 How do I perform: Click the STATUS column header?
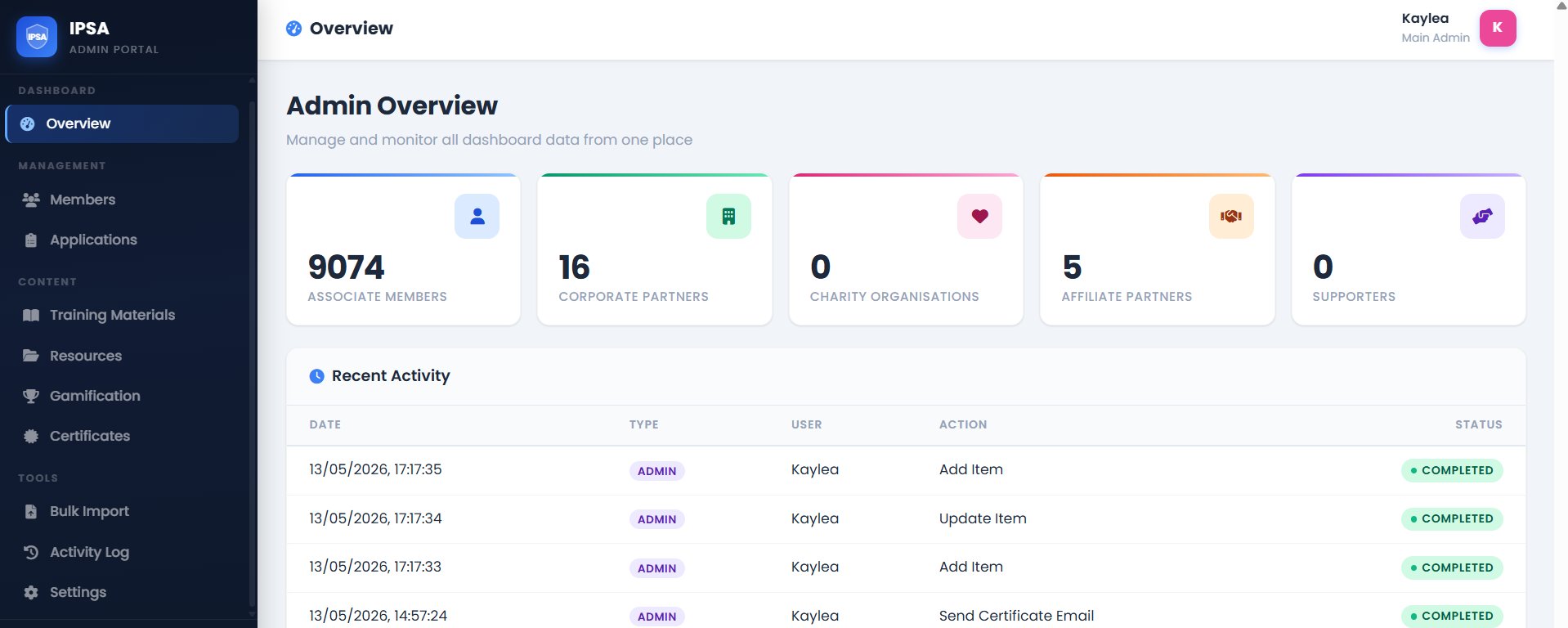click(x=1479, y=424)
